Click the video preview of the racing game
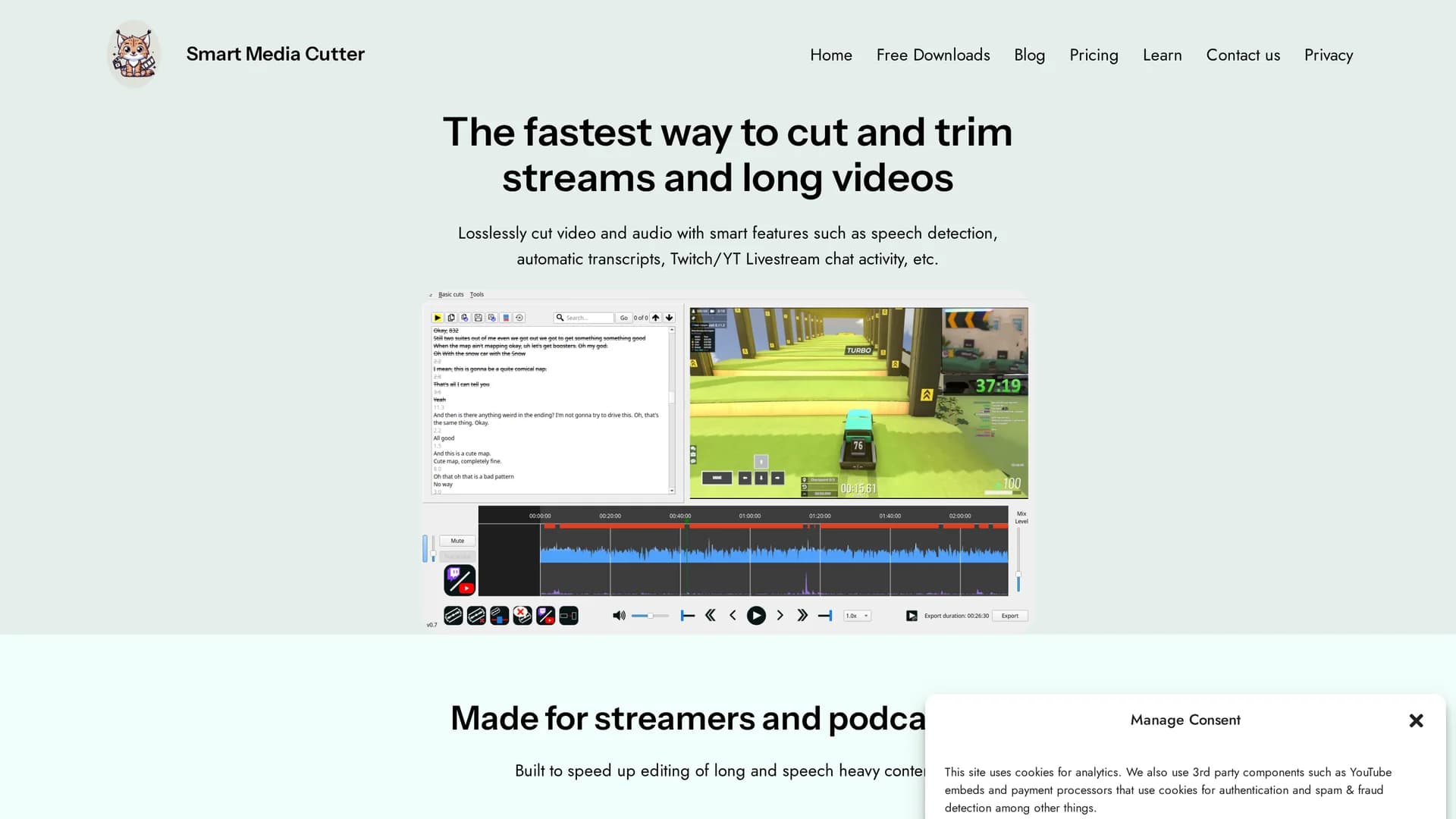The height and width of the screenshot is (819, 1456). click(x=858, y=403)
